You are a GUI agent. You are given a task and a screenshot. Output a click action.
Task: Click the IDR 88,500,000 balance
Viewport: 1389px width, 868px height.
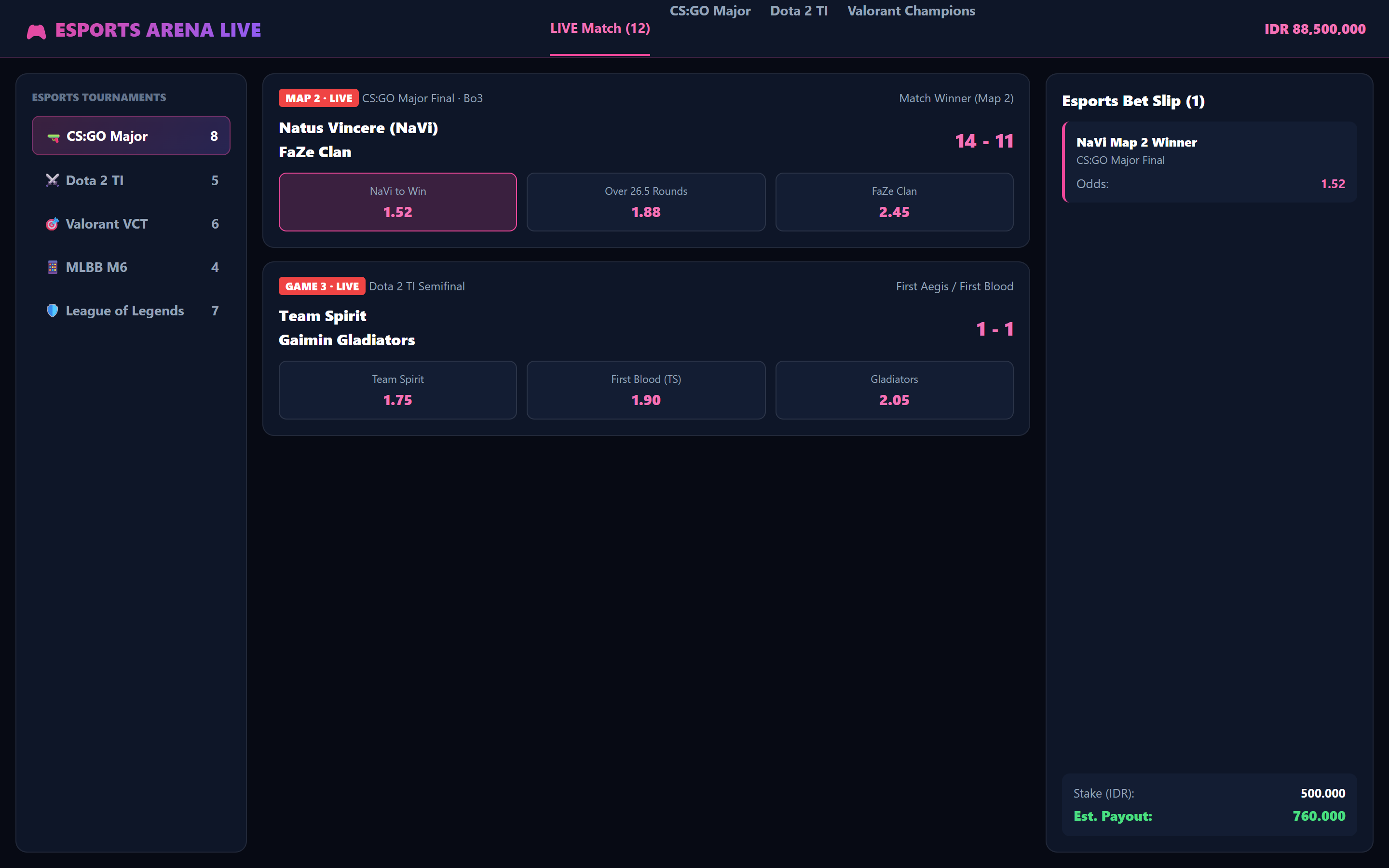(x=1315, y=29)
